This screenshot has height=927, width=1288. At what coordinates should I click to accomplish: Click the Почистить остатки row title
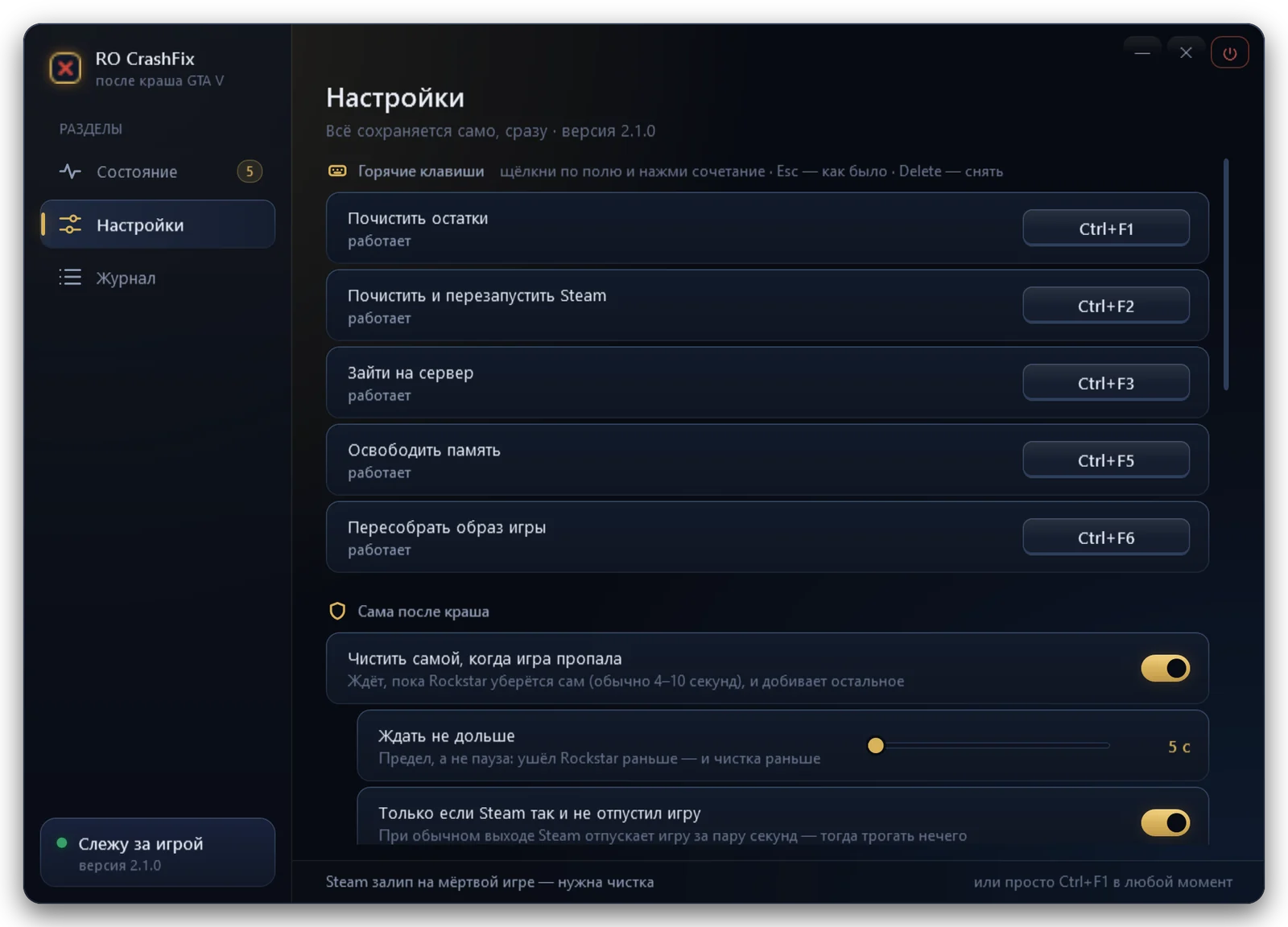click(x=418, y=218)
